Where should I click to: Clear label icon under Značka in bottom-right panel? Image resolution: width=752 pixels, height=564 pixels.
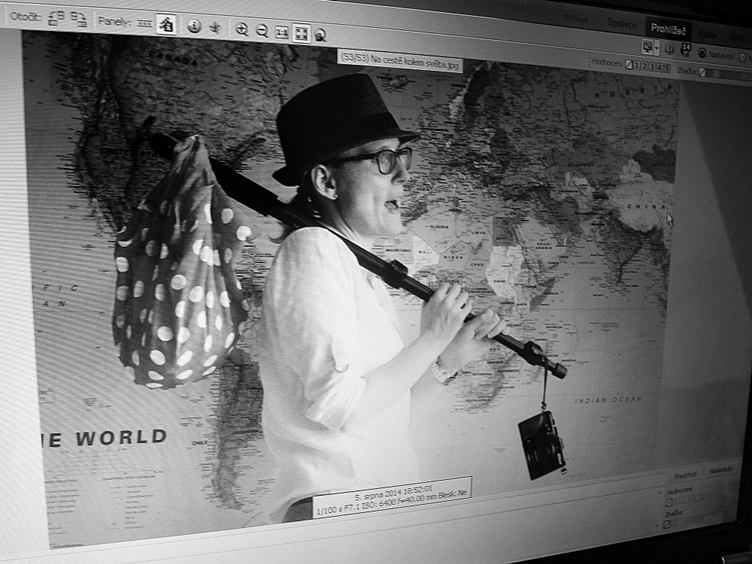667,524
